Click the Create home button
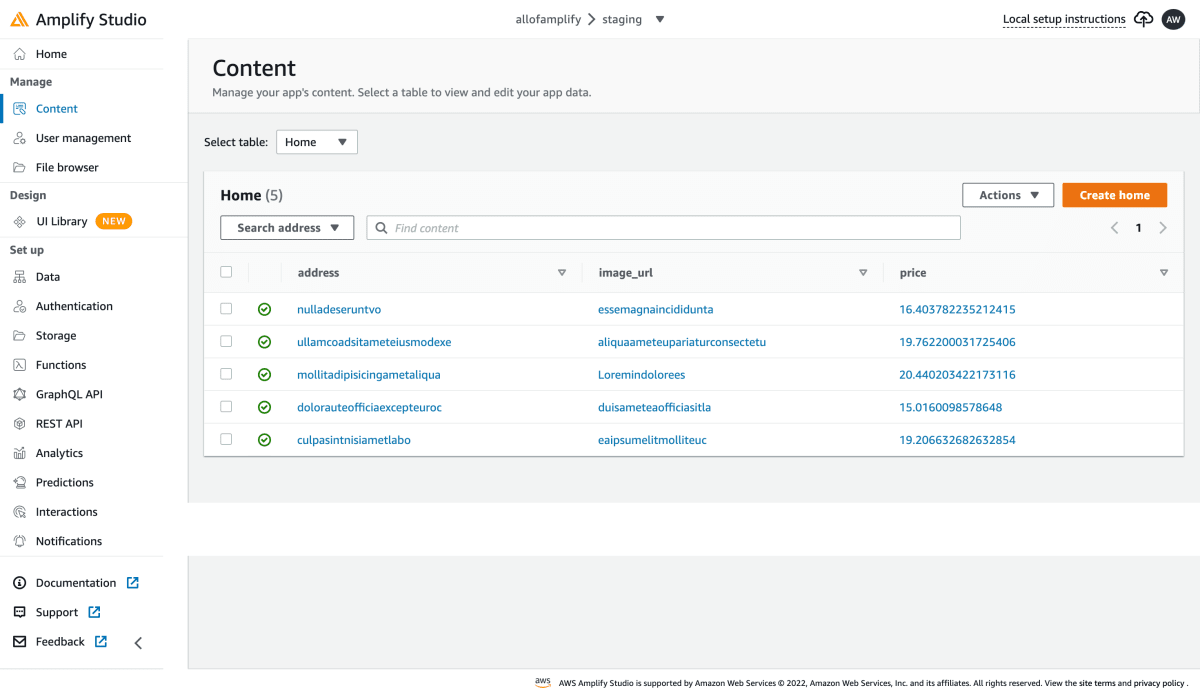 point(1114,195)
